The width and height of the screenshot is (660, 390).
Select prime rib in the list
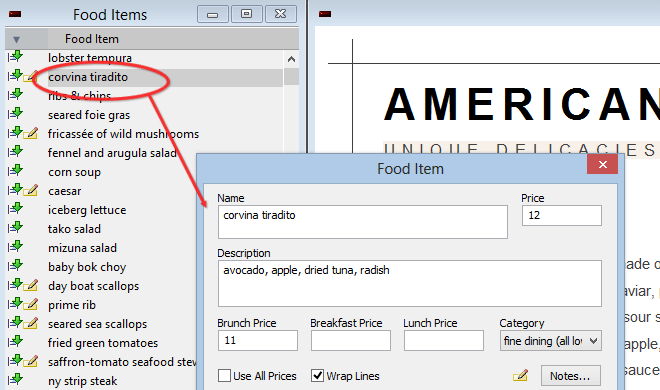[x=72, y=305]
